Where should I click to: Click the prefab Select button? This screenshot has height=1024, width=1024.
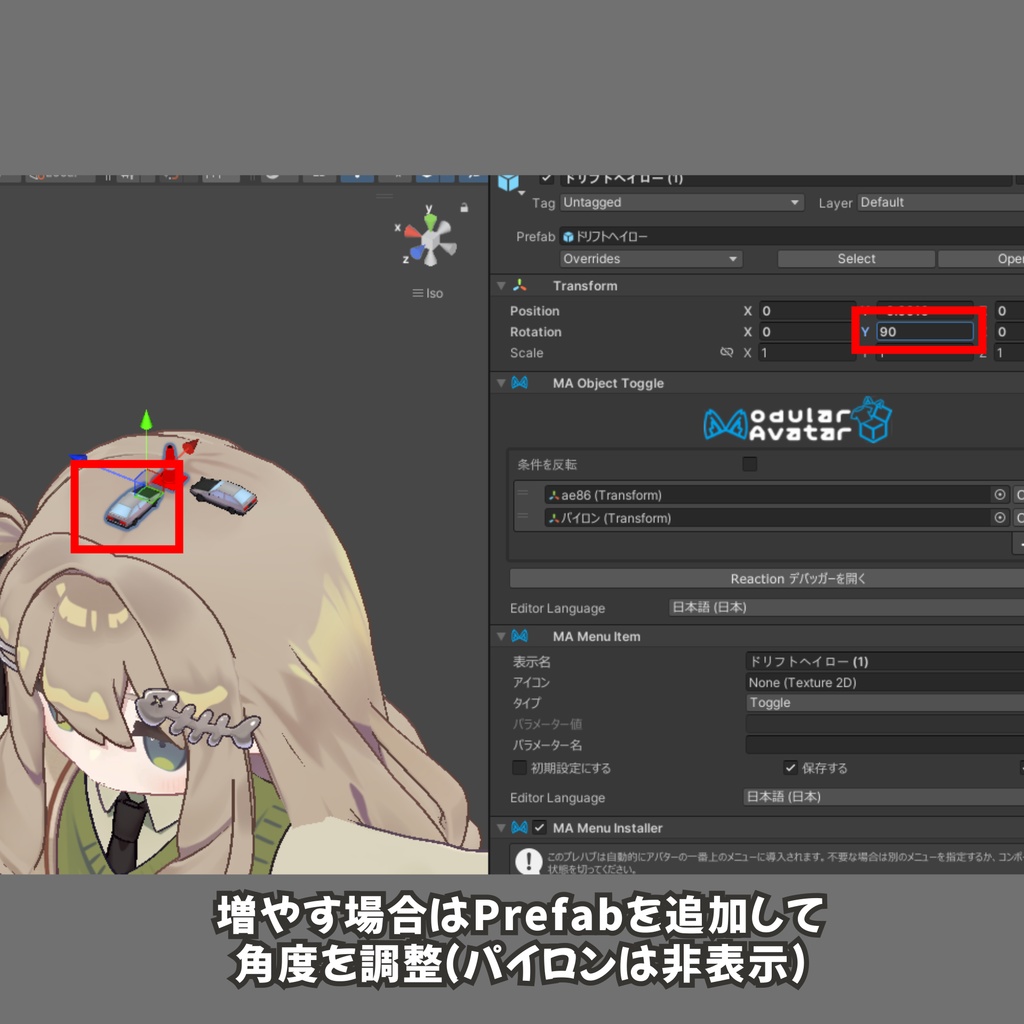click(x=856, y=259)
